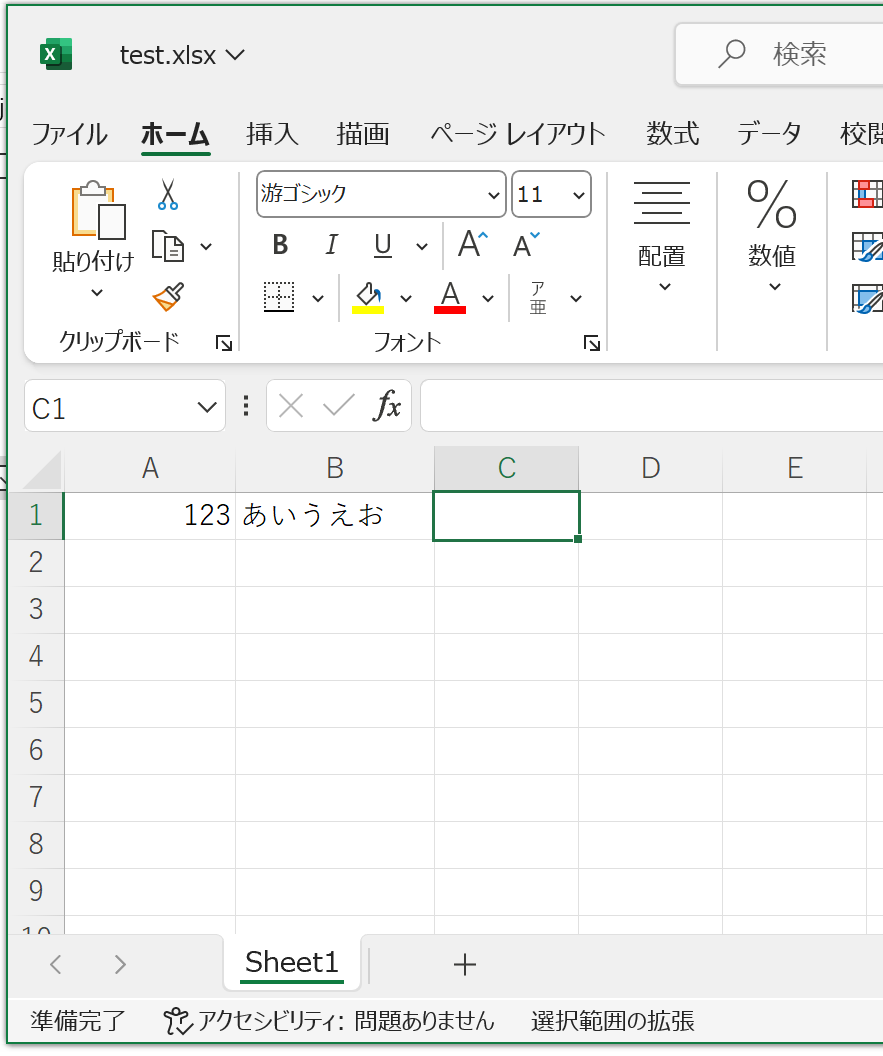Select column E header

tap(795, 469)
